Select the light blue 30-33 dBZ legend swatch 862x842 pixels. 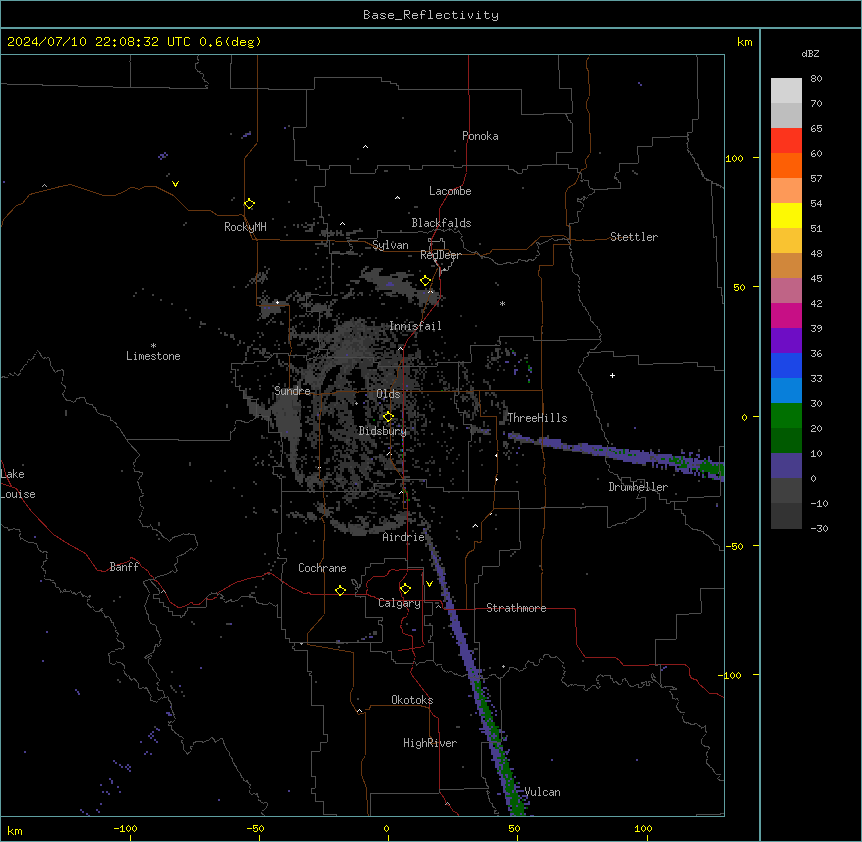(x=786, y=390)
